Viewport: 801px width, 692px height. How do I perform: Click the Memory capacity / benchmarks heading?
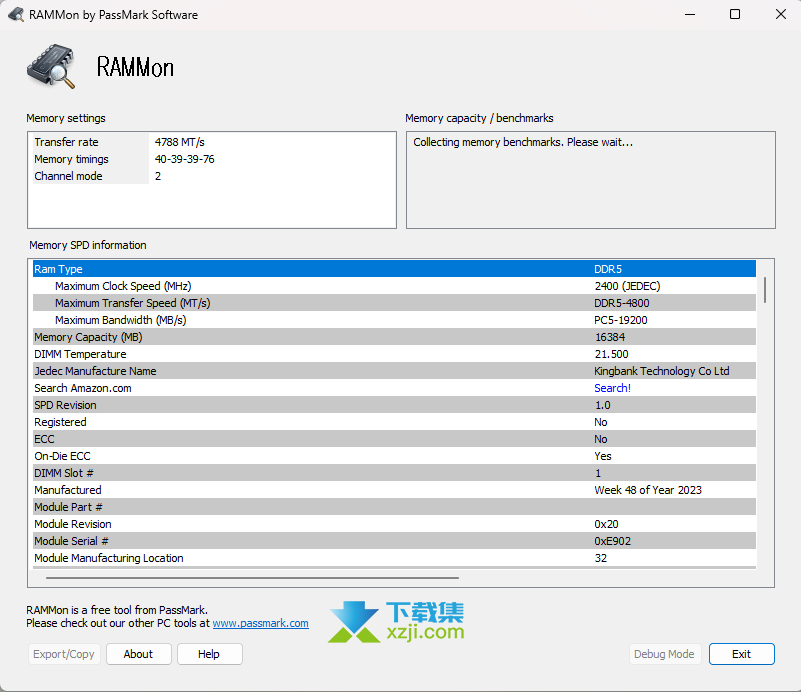tap(479, 118)
